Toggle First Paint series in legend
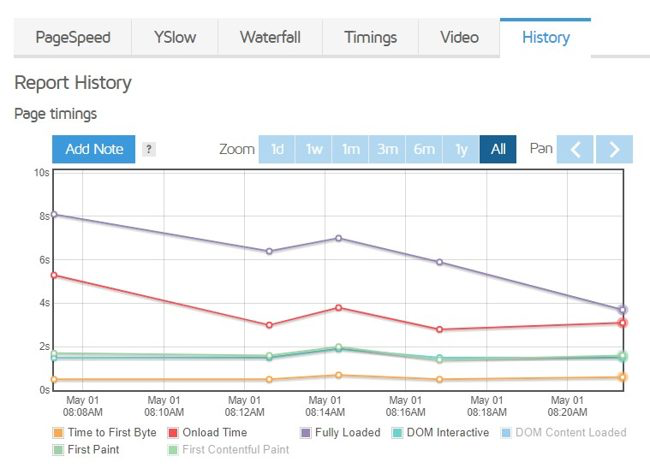650x468 pixels. click(86, 450)
